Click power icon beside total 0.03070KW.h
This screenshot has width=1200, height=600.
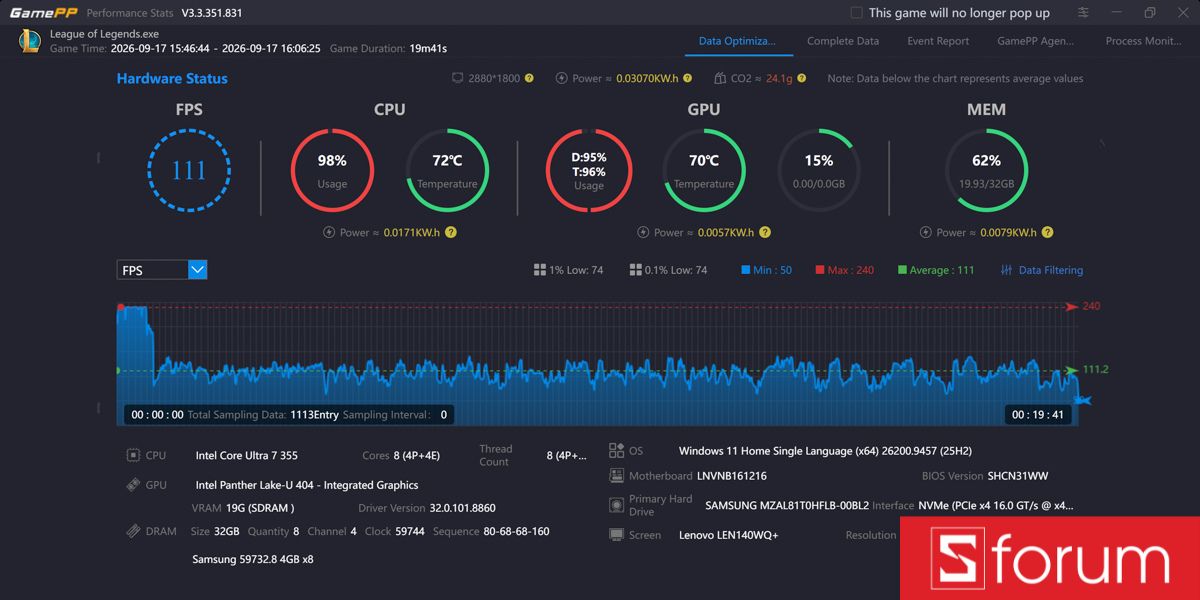tap(562, 78)
